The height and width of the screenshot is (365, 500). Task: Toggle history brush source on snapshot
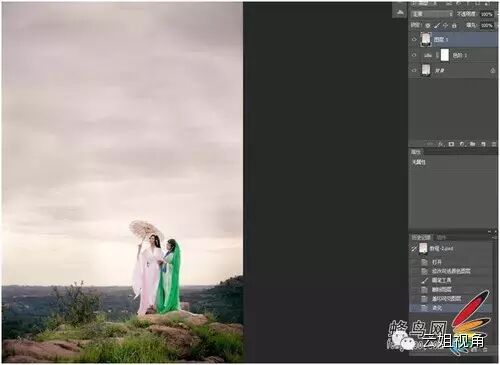click(414, 248)
